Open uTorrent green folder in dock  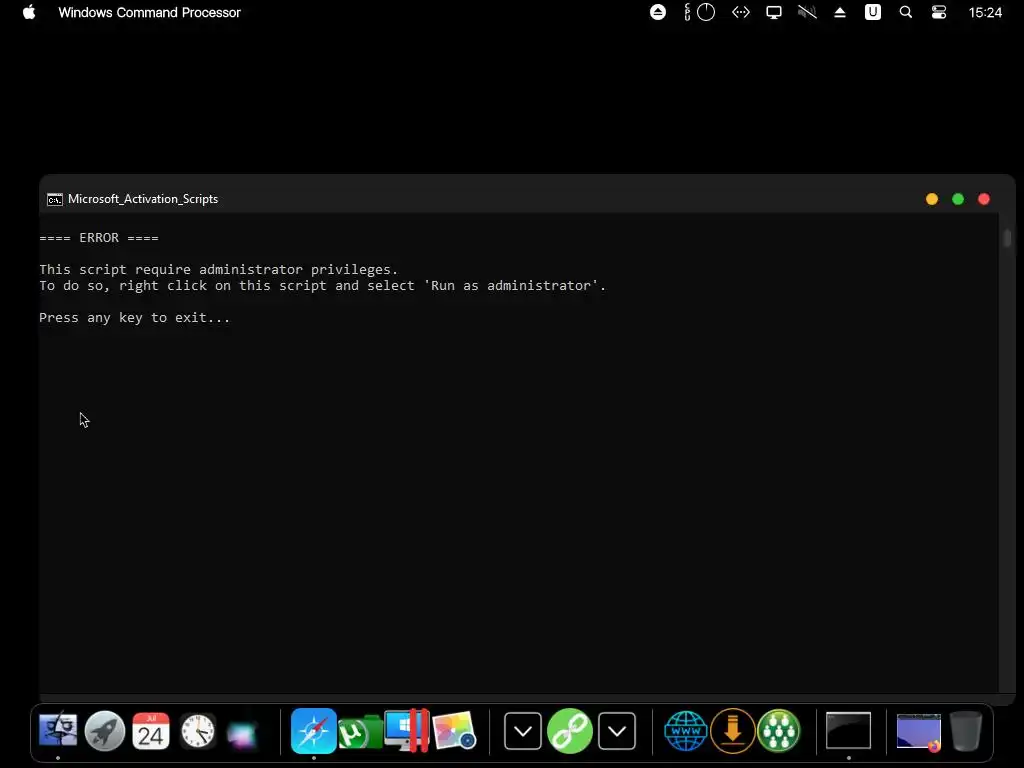click(x=360, y=732)
